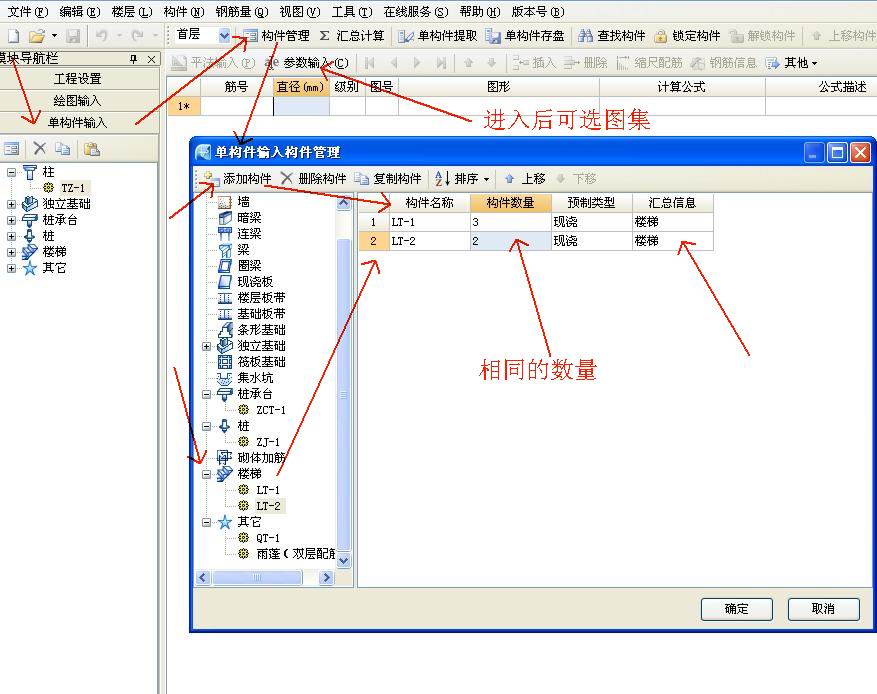
Task: Click 单构件提取 toolbar item
Action: (437, 36)
